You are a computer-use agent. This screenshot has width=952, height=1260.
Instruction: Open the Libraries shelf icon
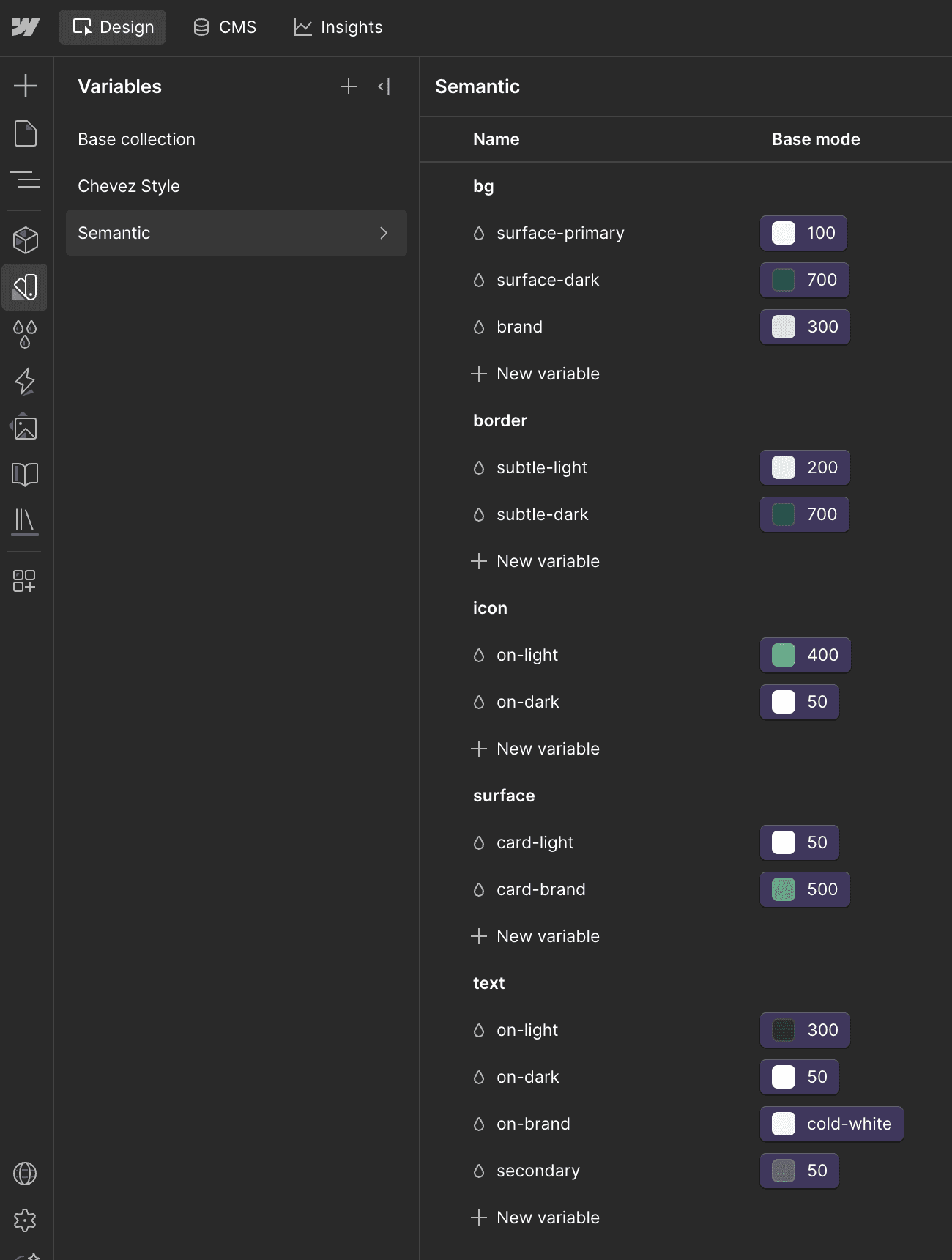tap(26, 521)
